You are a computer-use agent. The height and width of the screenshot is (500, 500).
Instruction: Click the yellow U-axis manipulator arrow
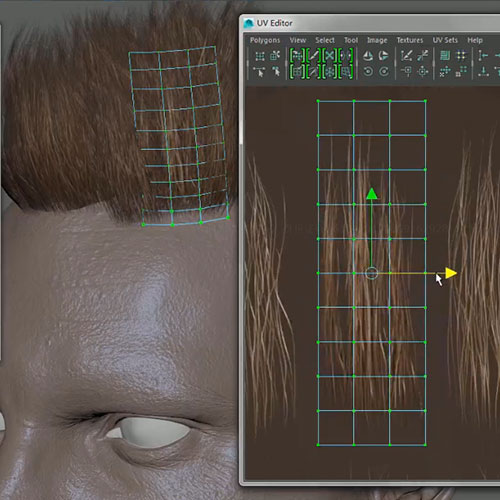[451, 273]
